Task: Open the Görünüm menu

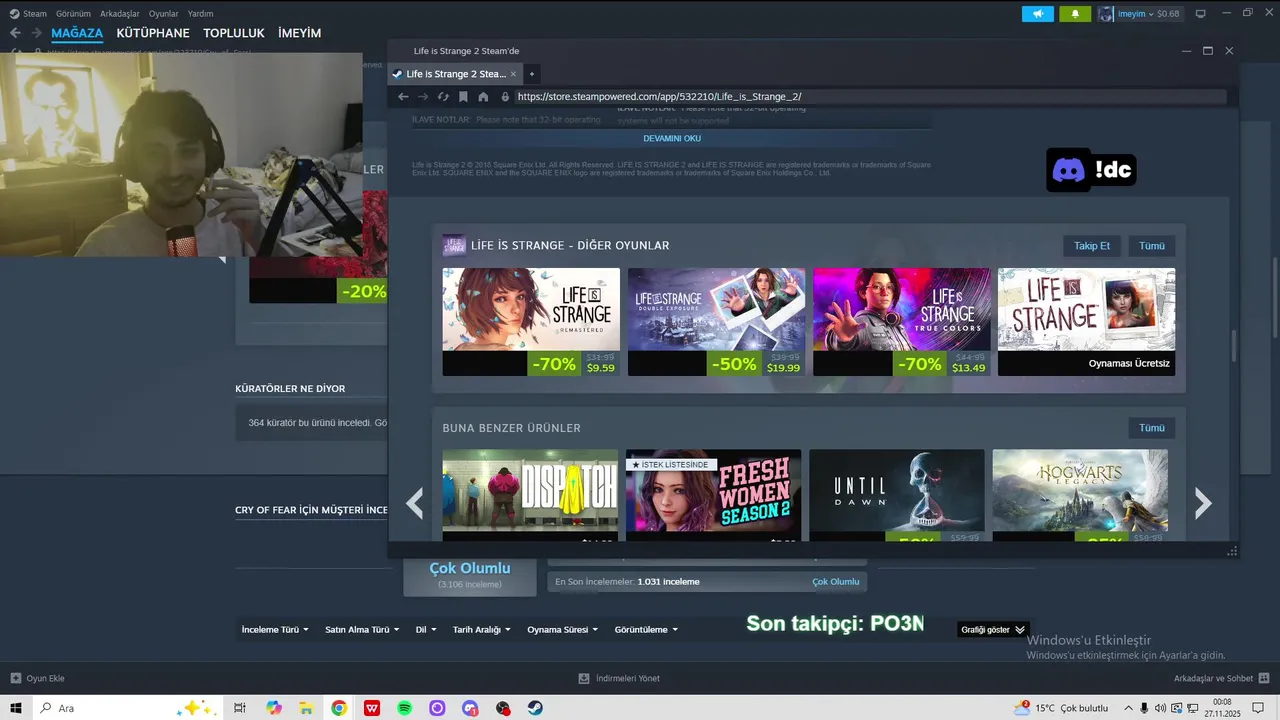Action: point(73,14)
